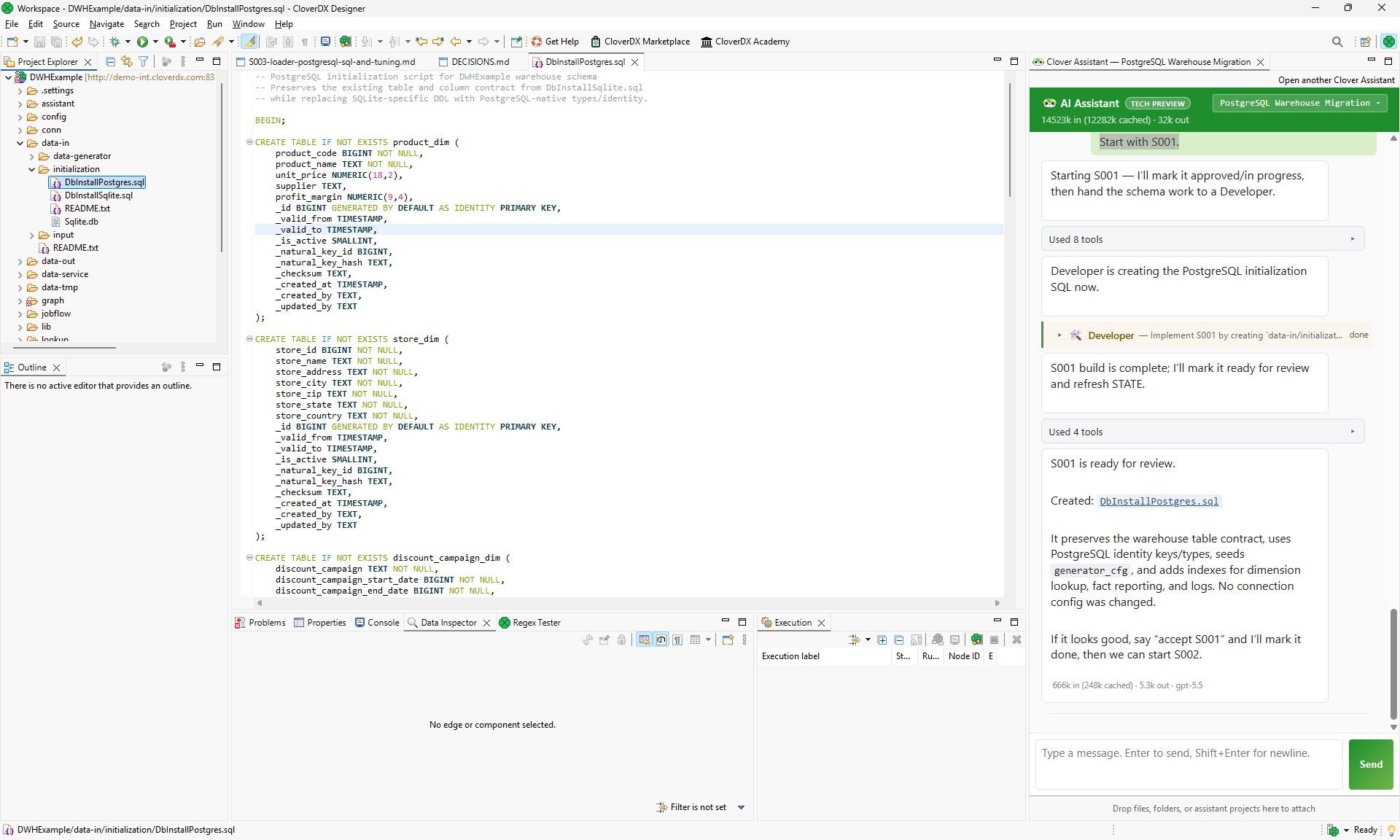
Task: Click the AI Assistant goggles logo icon
Action: pos(1050,104)
